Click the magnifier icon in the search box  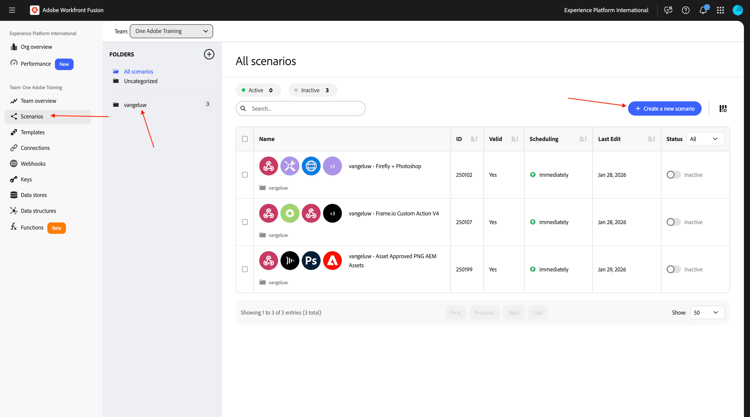(243, 109)
